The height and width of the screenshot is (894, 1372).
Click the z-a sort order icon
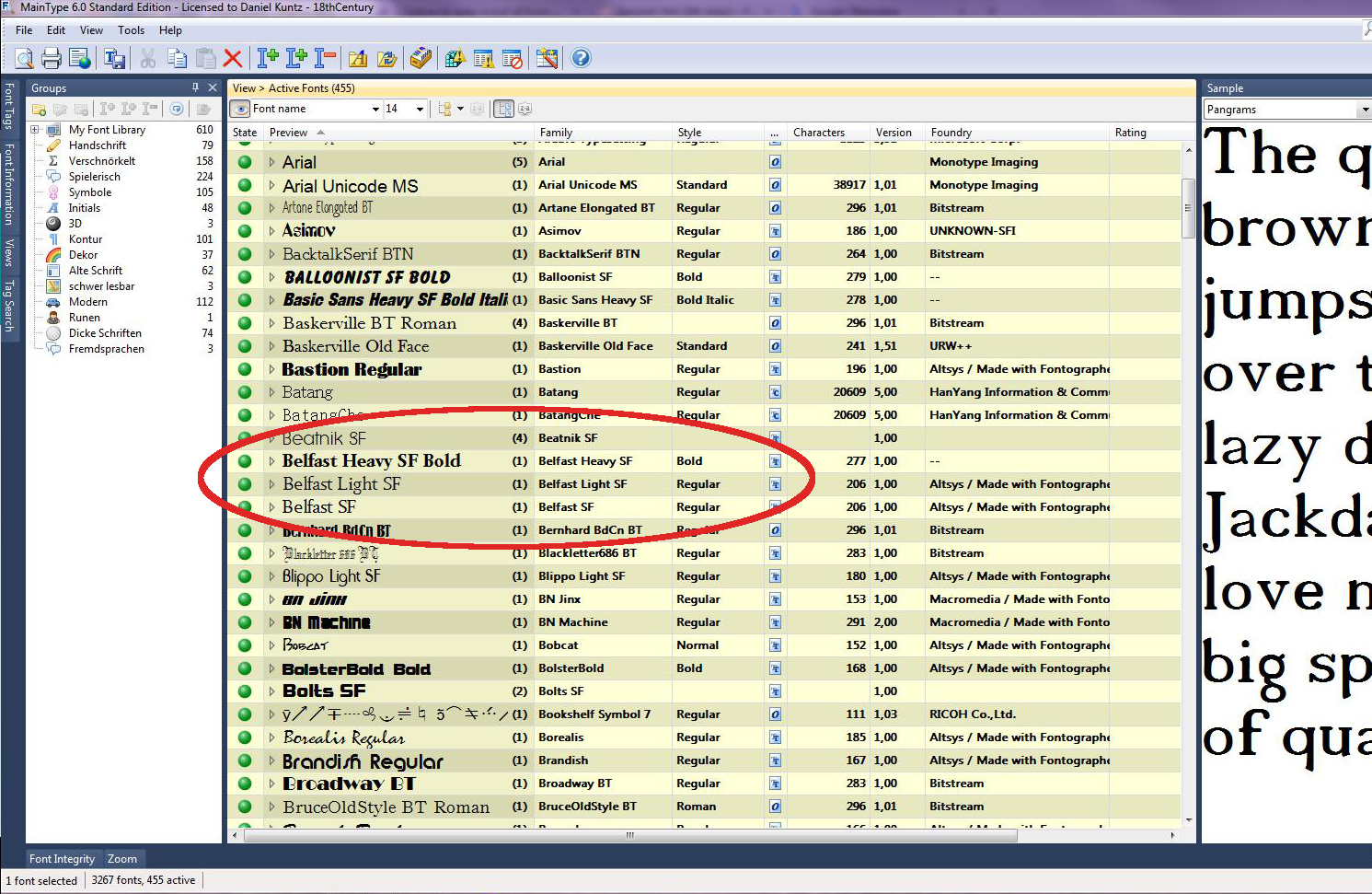pos(525,109)
